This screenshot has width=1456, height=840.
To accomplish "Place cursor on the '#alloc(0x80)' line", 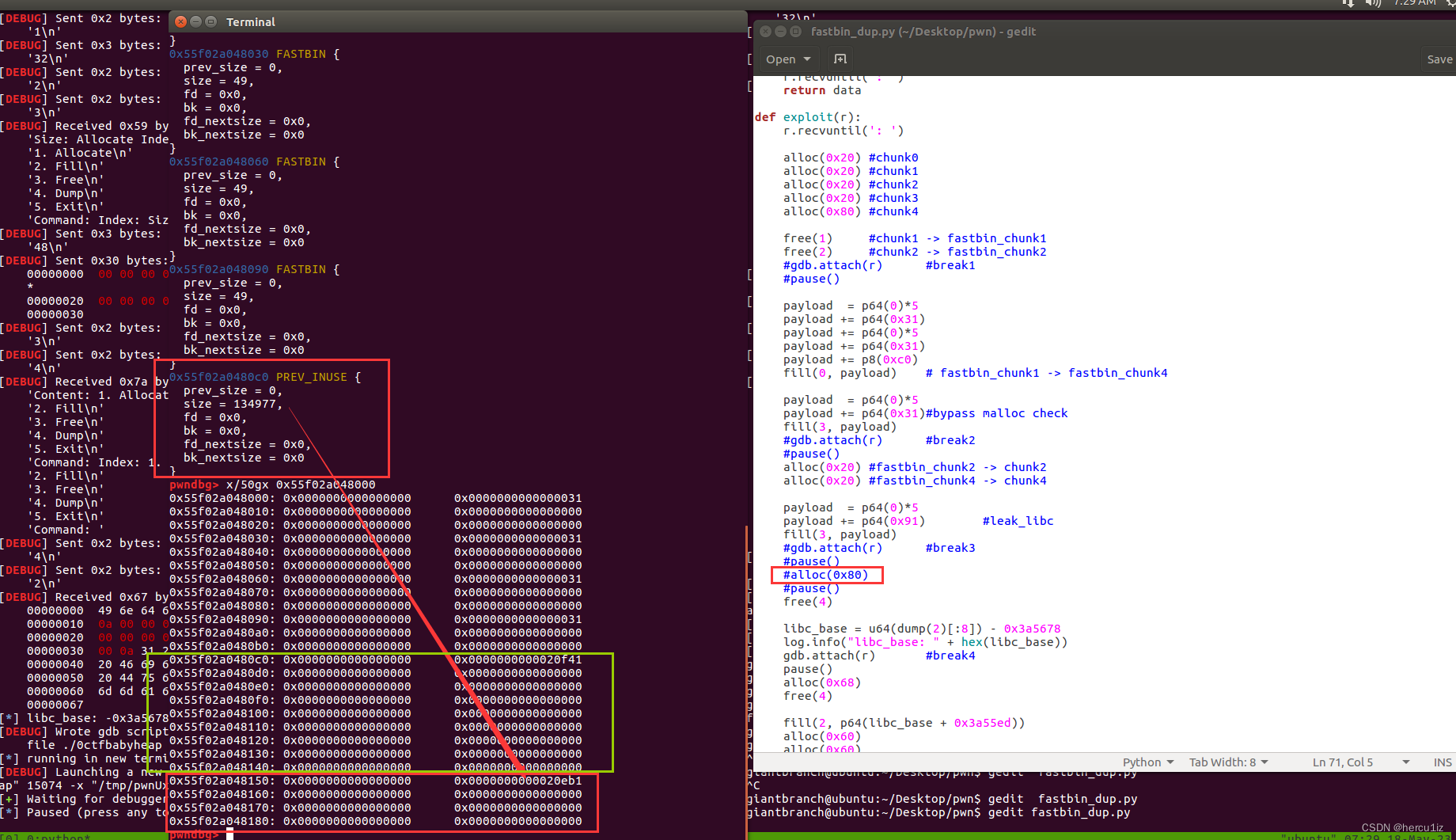I will point(825,575).
